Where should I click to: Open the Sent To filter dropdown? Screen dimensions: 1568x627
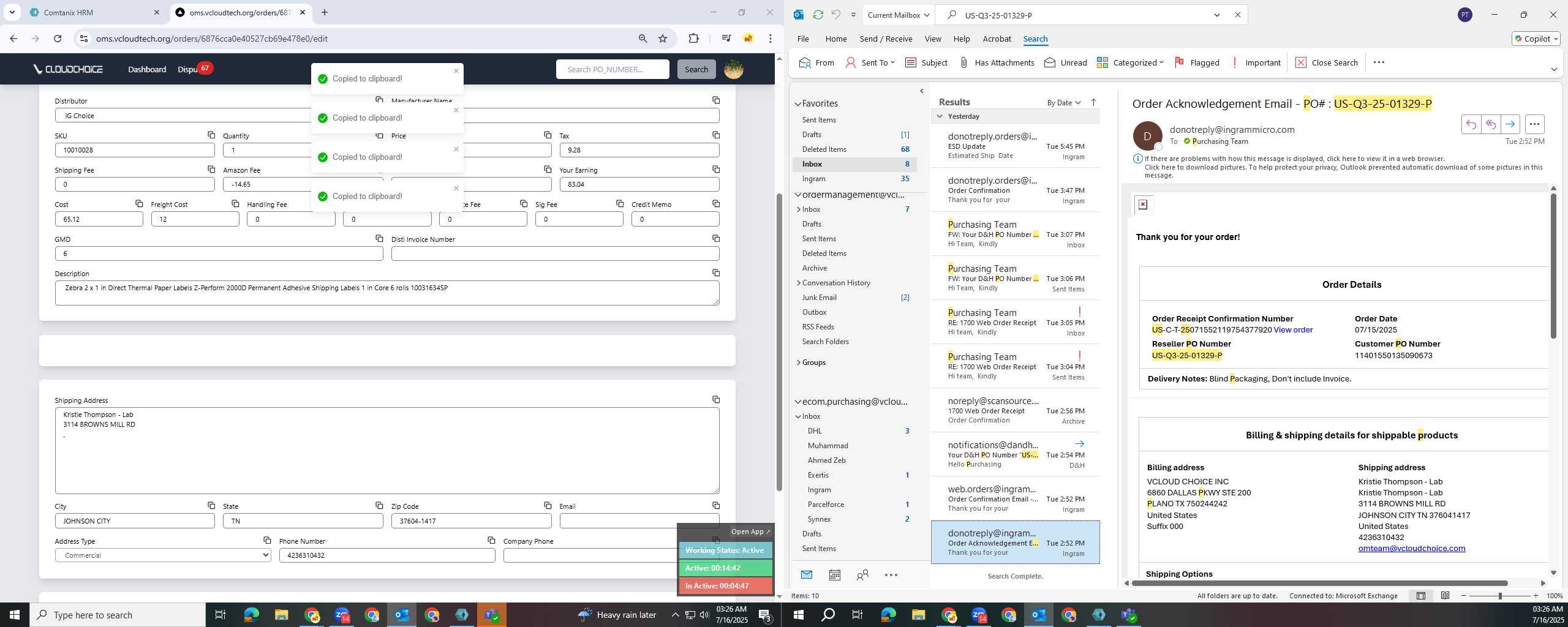[x=870, y=62]
